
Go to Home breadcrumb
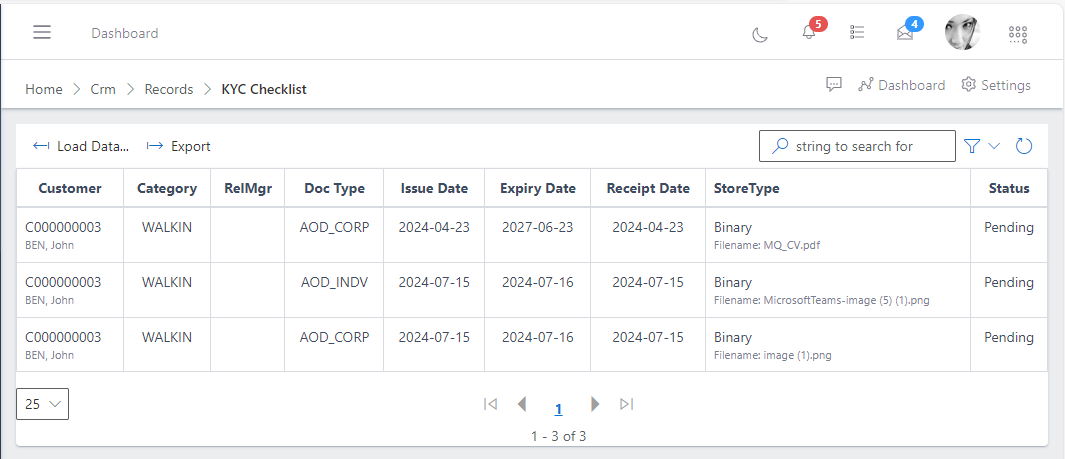pyautogui.click(x=43, y=89)
